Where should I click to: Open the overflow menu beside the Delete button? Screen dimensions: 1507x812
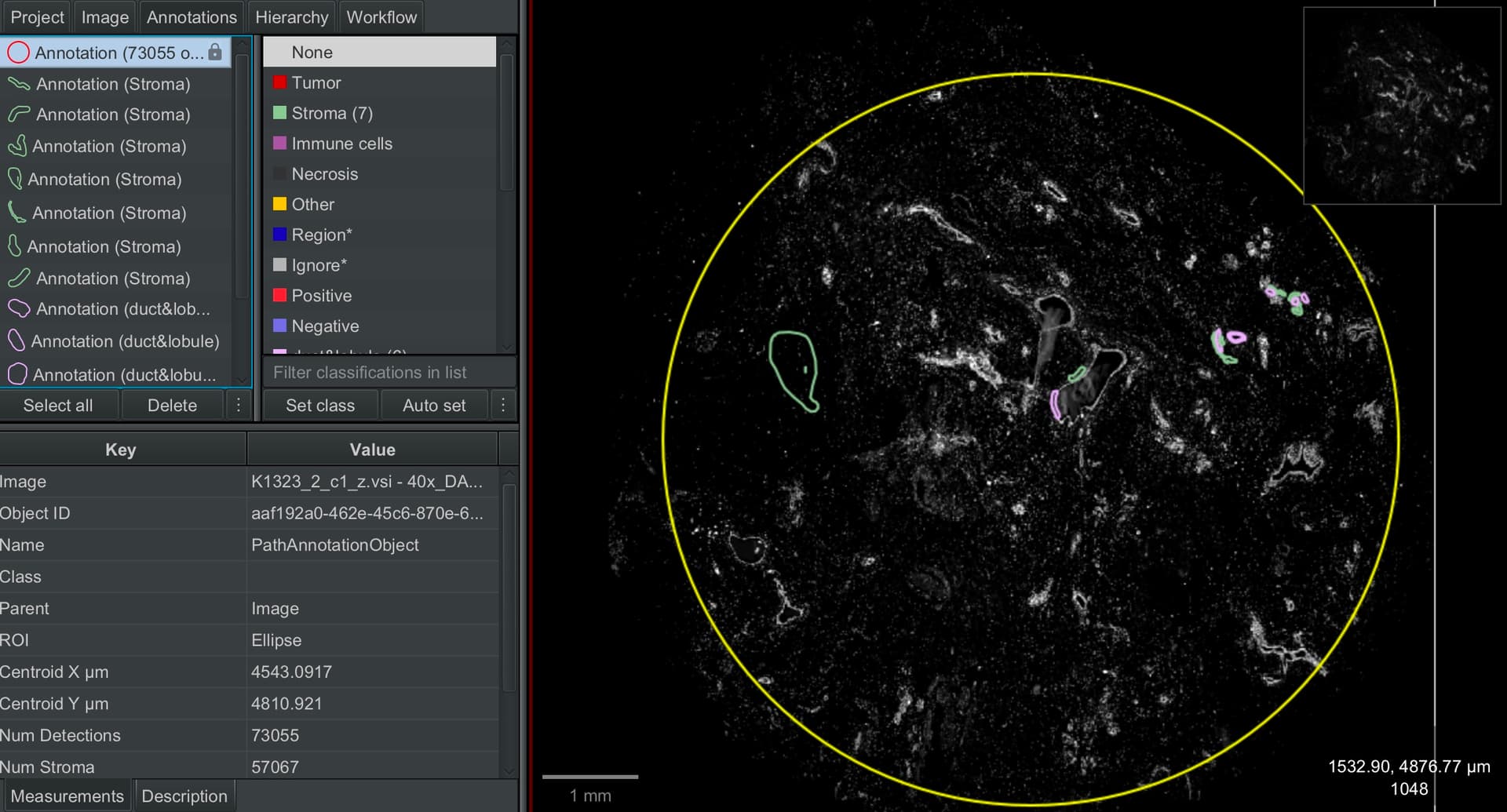point(239,405)
